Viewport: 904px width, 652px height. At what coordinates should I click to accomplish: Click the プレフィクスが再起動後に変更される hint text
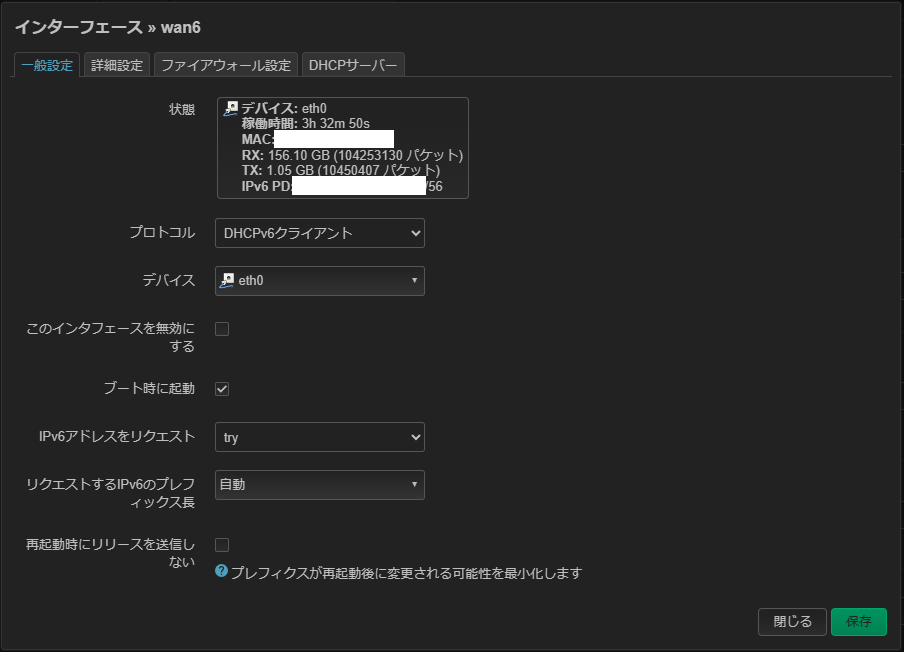click(406, 573)
